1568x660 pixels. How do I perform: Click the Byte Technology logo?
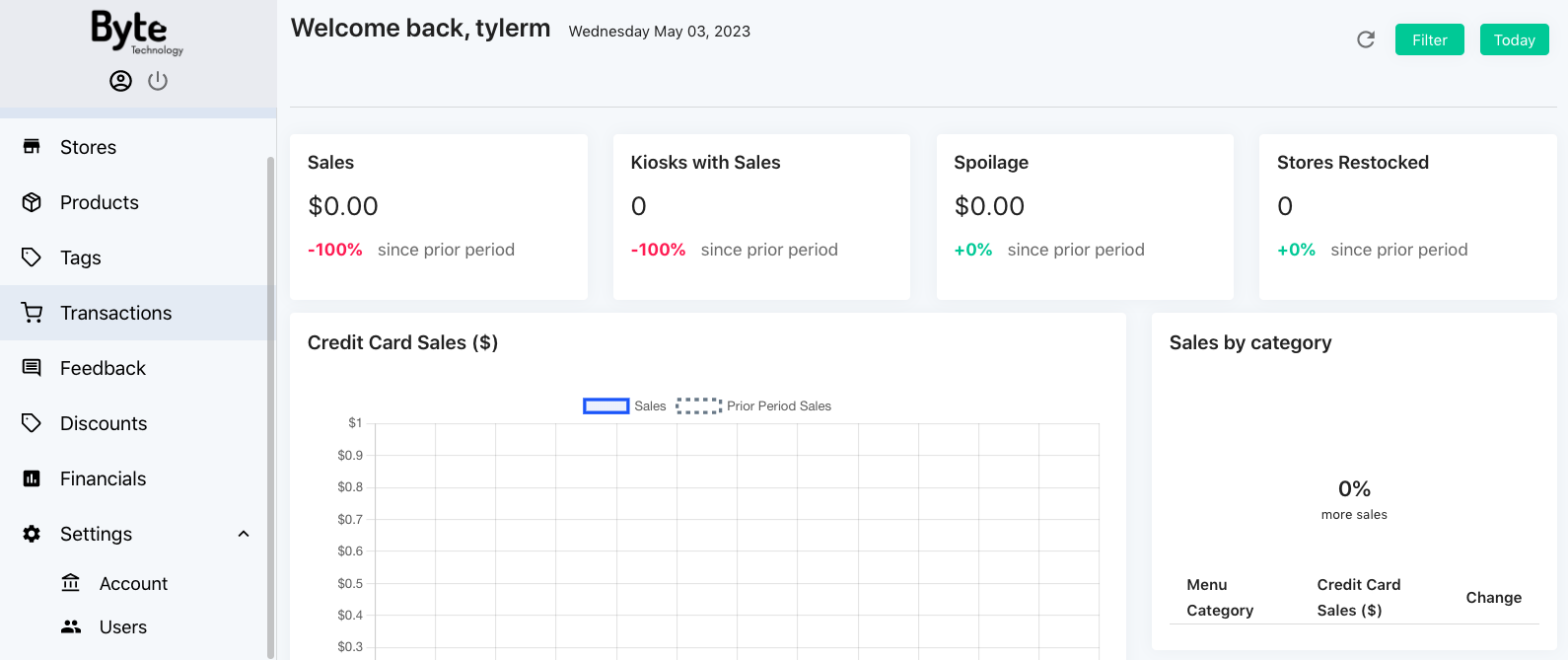click(x=137, y=33)
